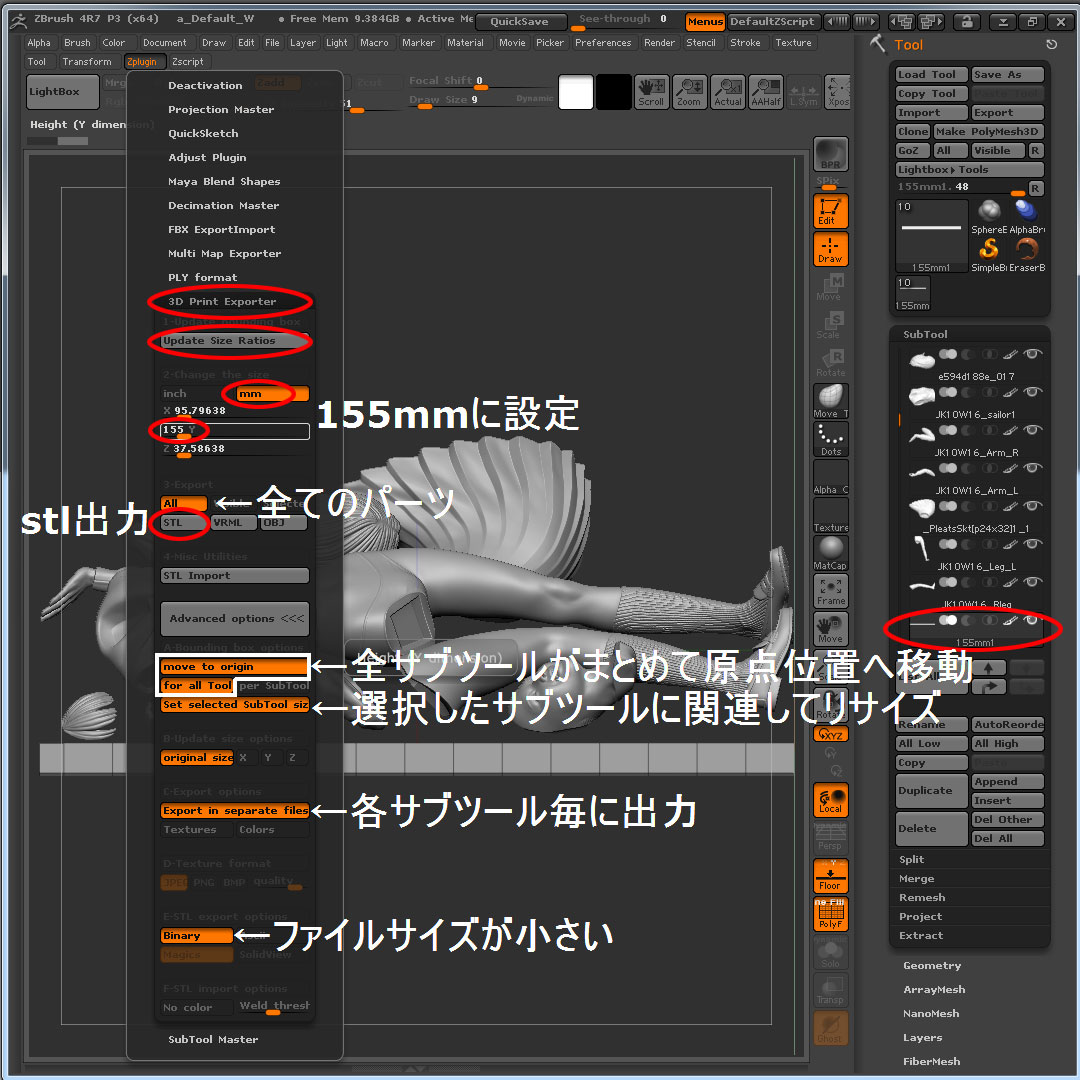Toggle visibility of JK10W16_Arm_R subtool
1080x1080 pixels.
(1032, 430)
